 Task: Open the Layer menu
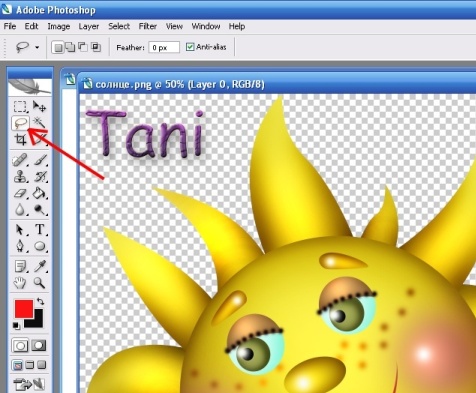coord(89,26)
